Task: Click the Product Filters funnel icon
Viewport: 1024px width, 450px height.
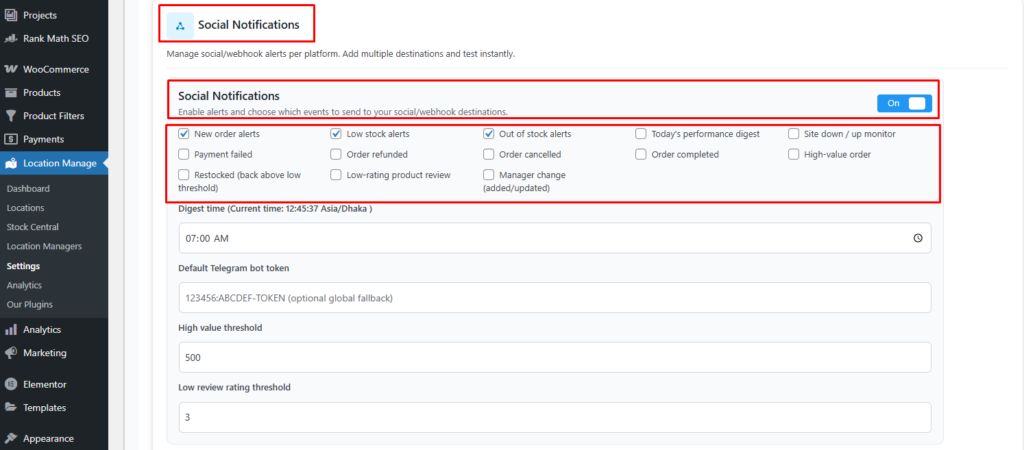Action: [x=11, y=116]
